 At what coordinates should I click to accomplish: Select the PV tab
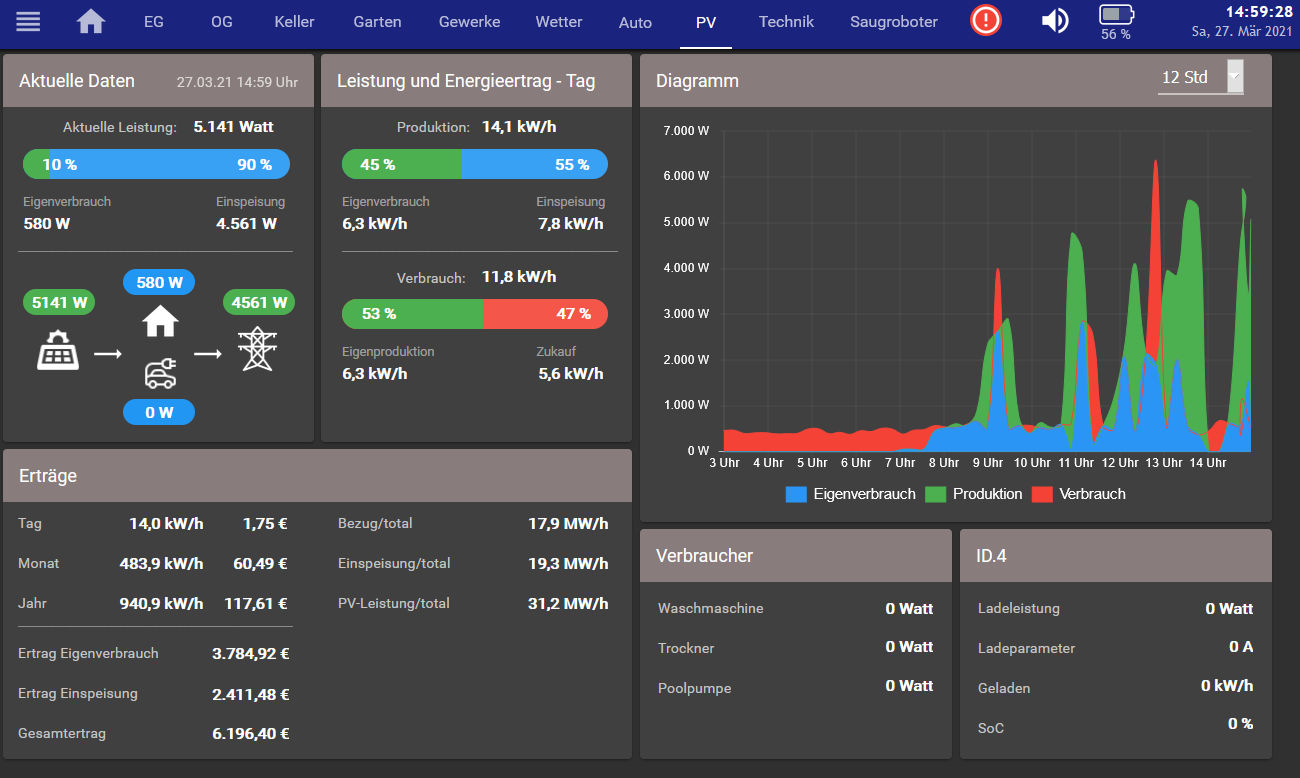click(x=706, y=22)
